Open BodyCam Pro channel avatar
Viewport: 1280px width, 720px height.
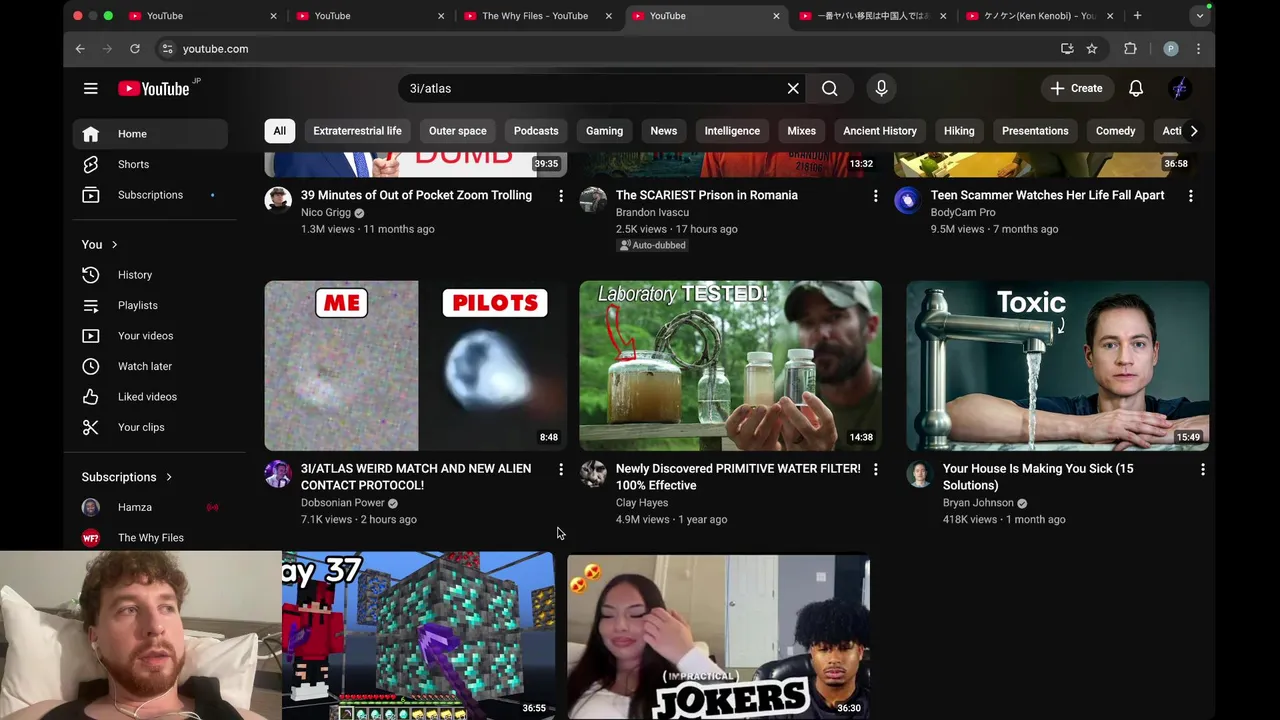click(x=907, y=200)
